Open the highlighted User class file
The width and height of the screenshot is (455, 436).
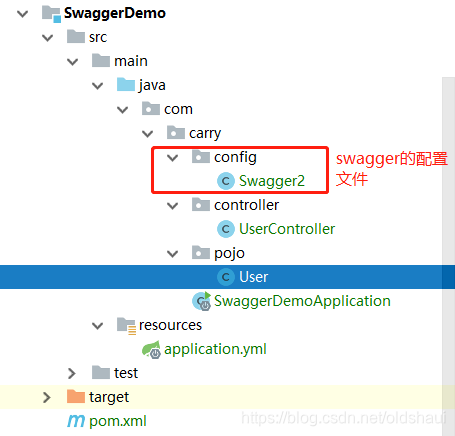(x=254, y=277)
